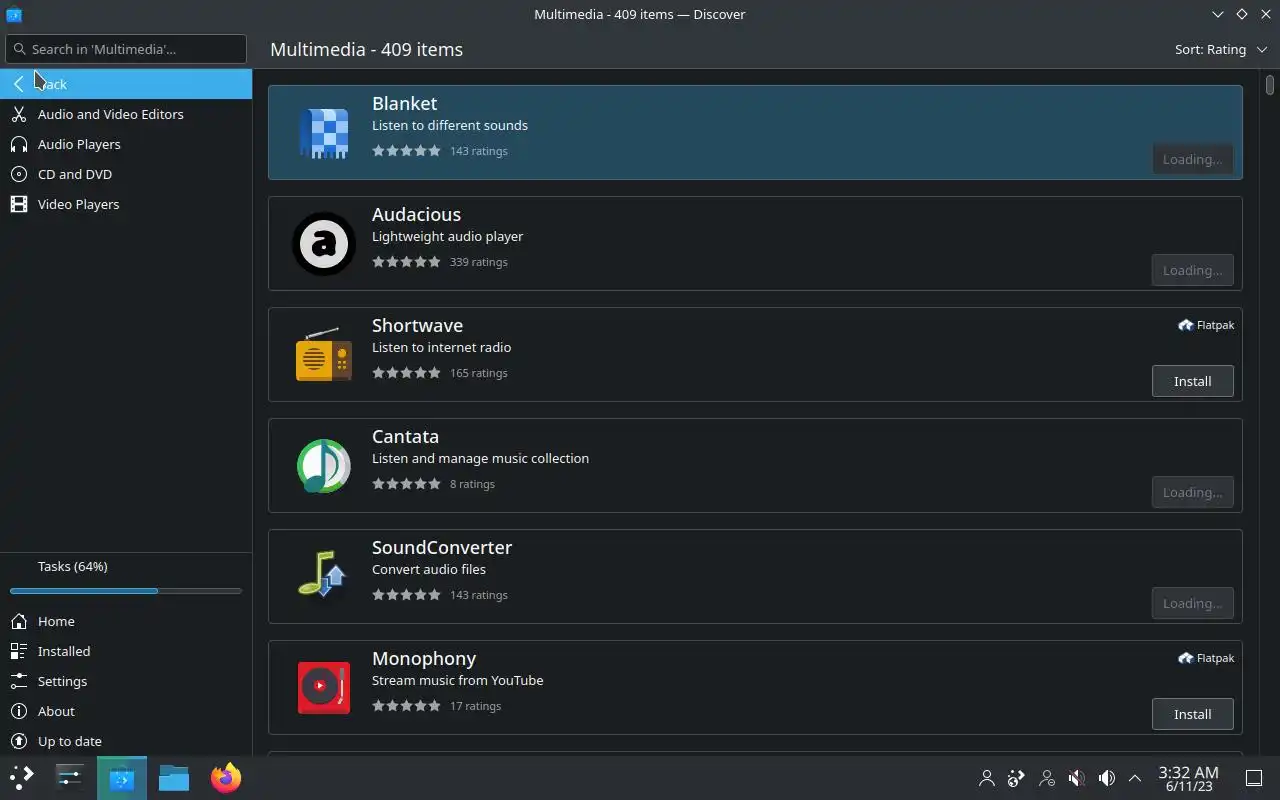Click the Up to date shield icon

point(19,741)
